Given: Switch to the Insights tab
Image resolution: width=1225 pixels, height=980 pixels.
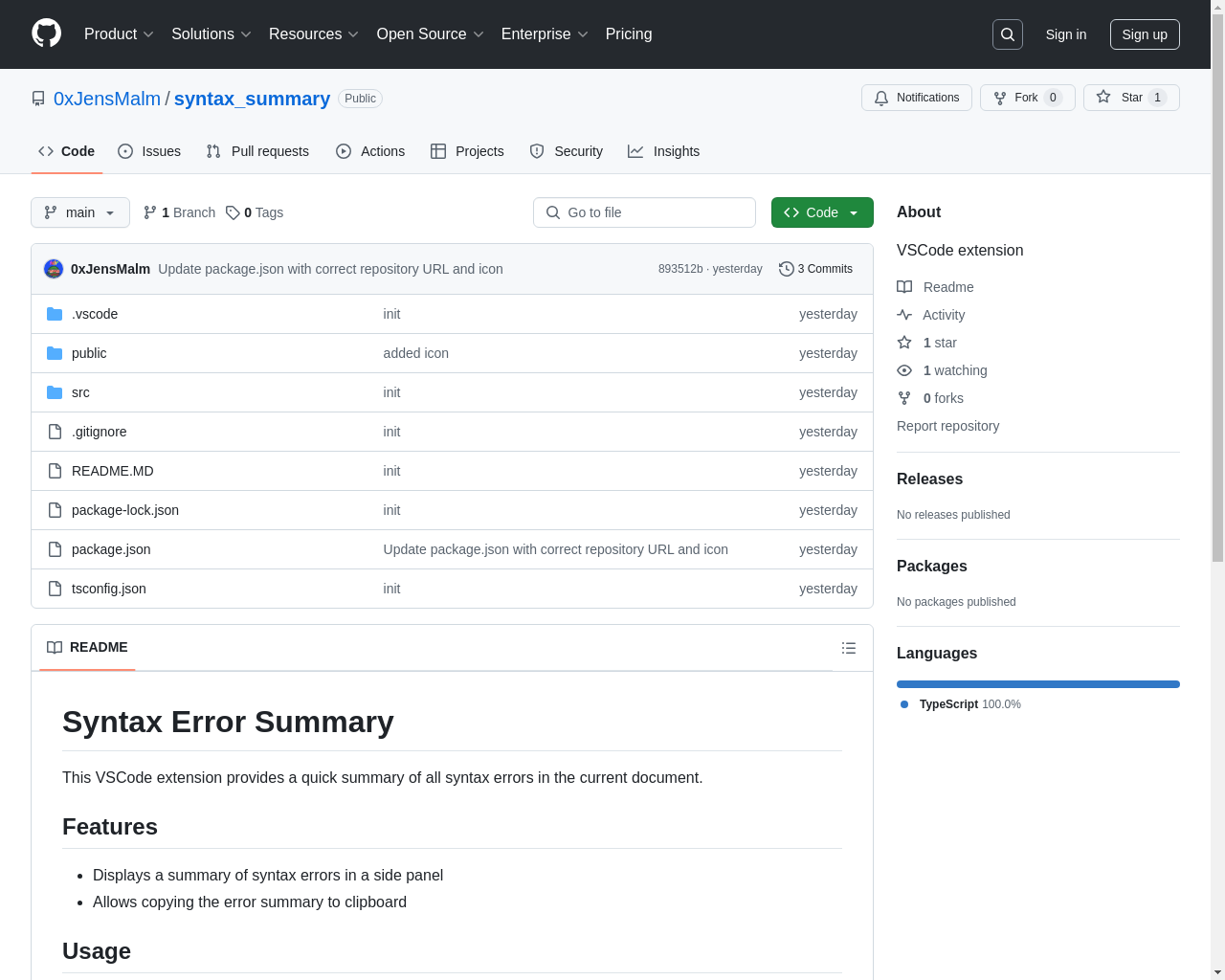Looking at the screenshot, I should [664, 151].
